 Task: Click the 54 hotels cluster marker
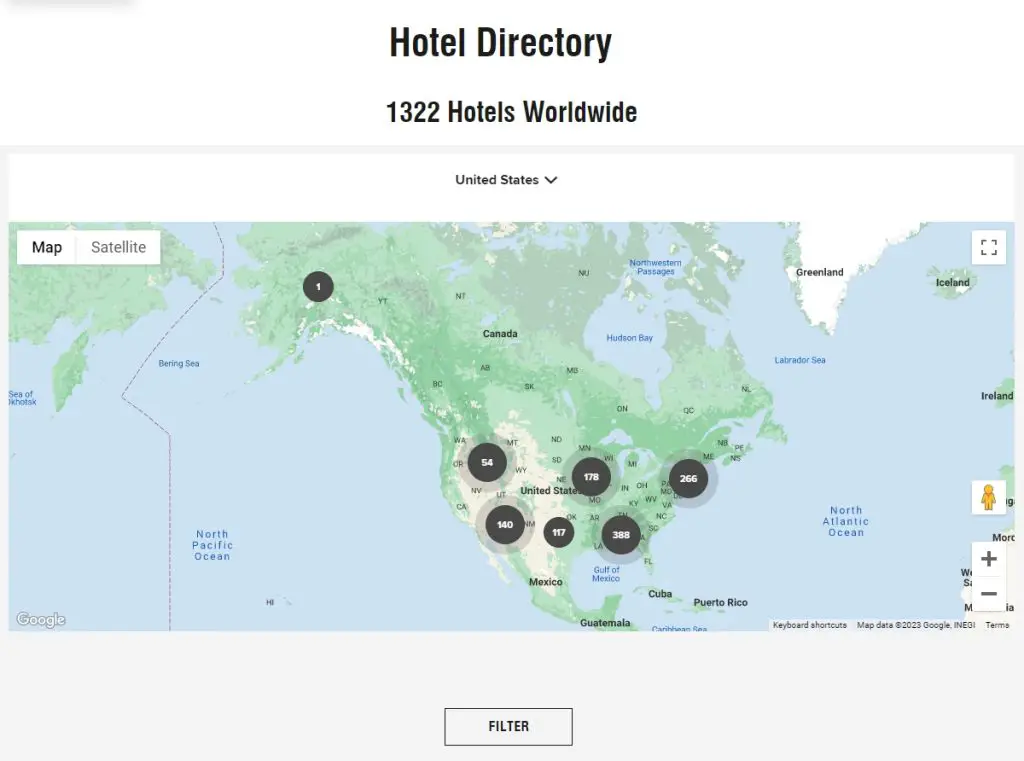(487, 462)
